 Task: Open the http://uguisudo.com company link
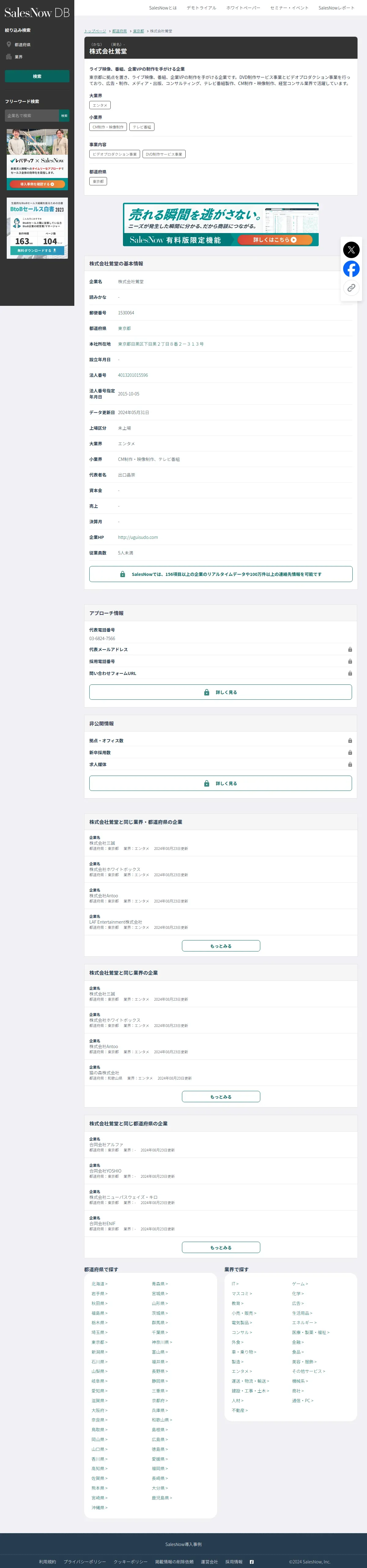tap(138, 537)
